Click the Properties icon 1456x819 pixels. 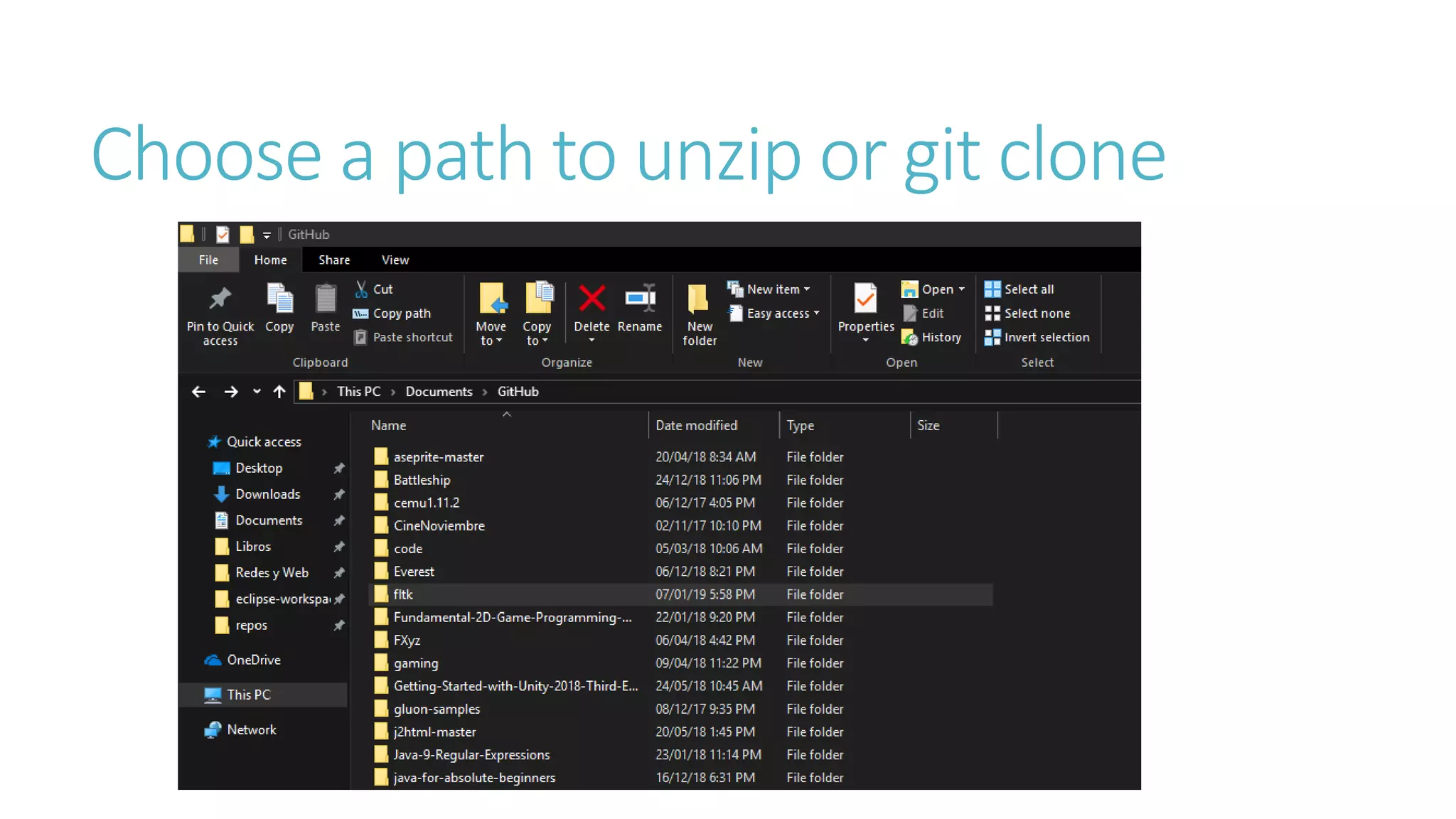pos(865,298)
